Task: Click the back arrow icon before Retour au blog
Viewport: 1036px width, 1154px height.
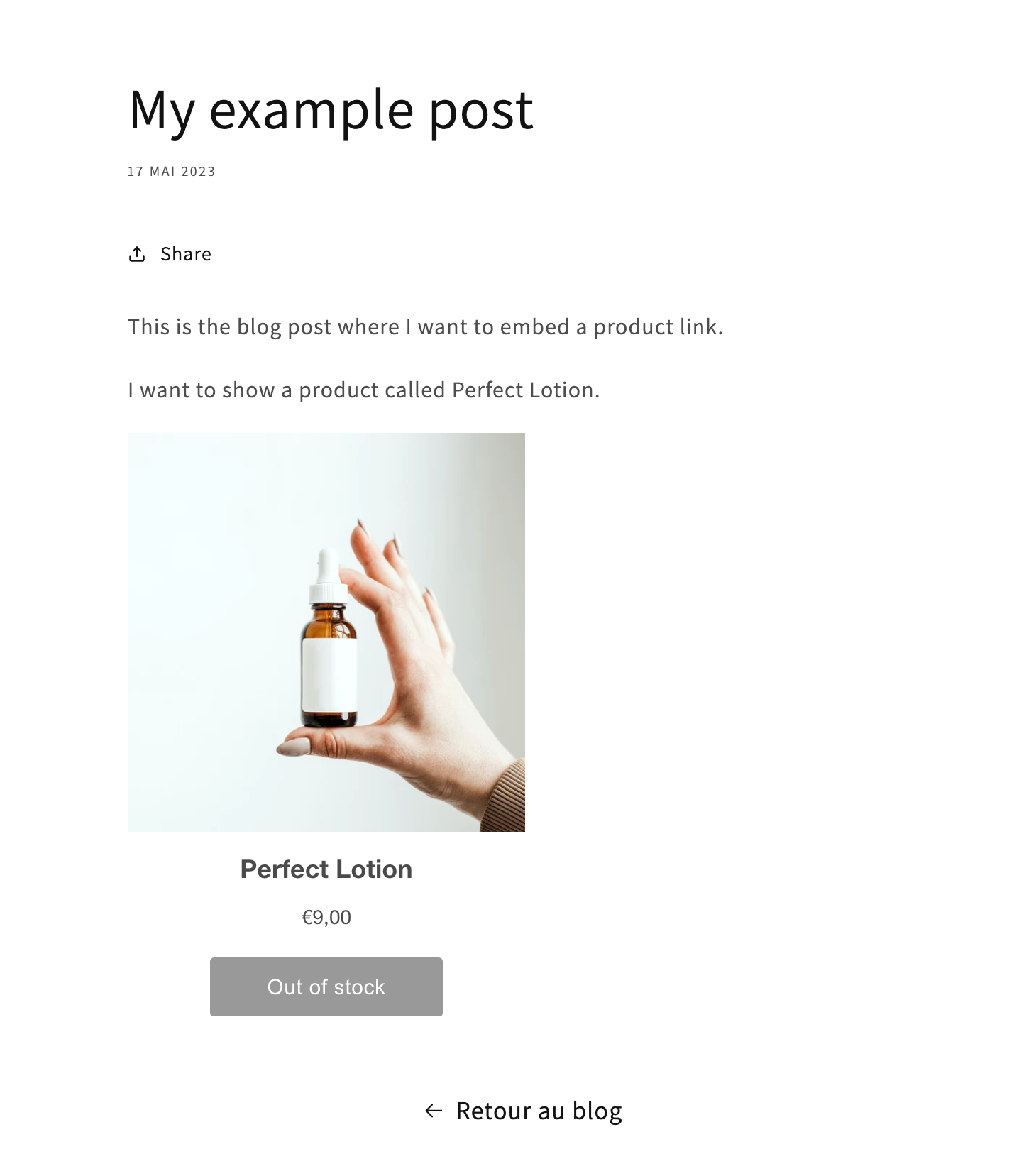Action: click(x=434, y=1109)
